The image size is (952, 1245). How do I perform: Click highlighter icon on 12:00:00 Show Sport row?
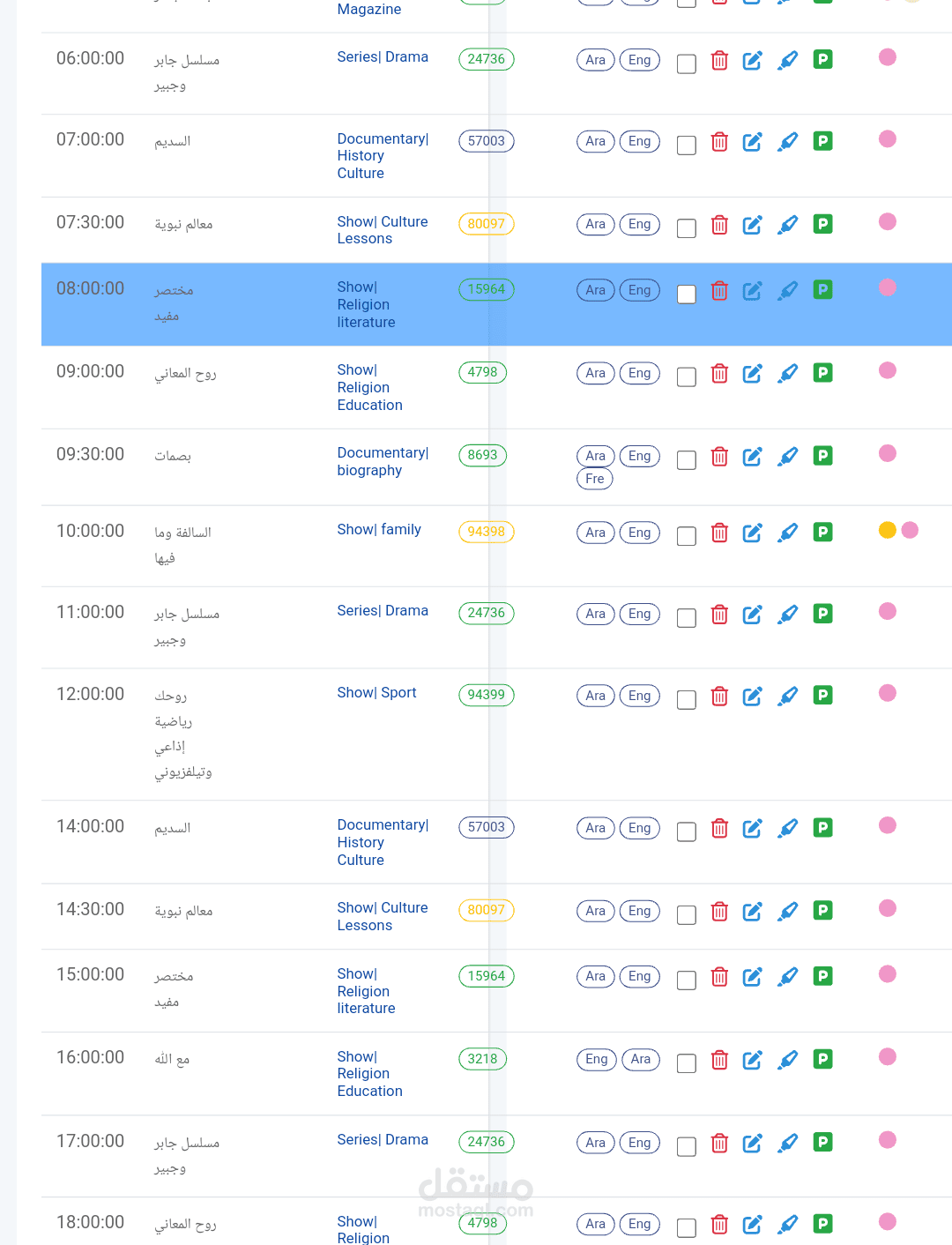(x=788, y=697)
